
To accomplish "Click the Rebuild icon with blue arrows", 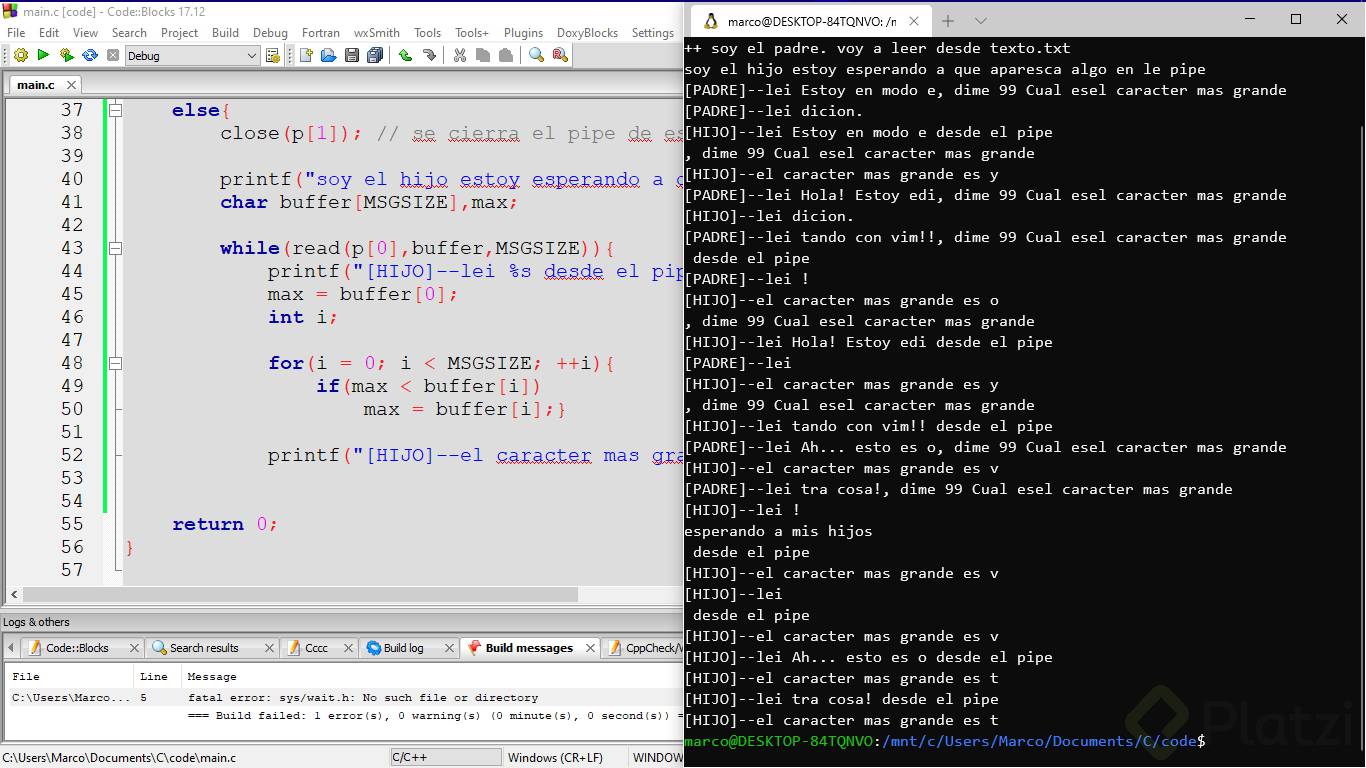I will [x=90, y=56].
